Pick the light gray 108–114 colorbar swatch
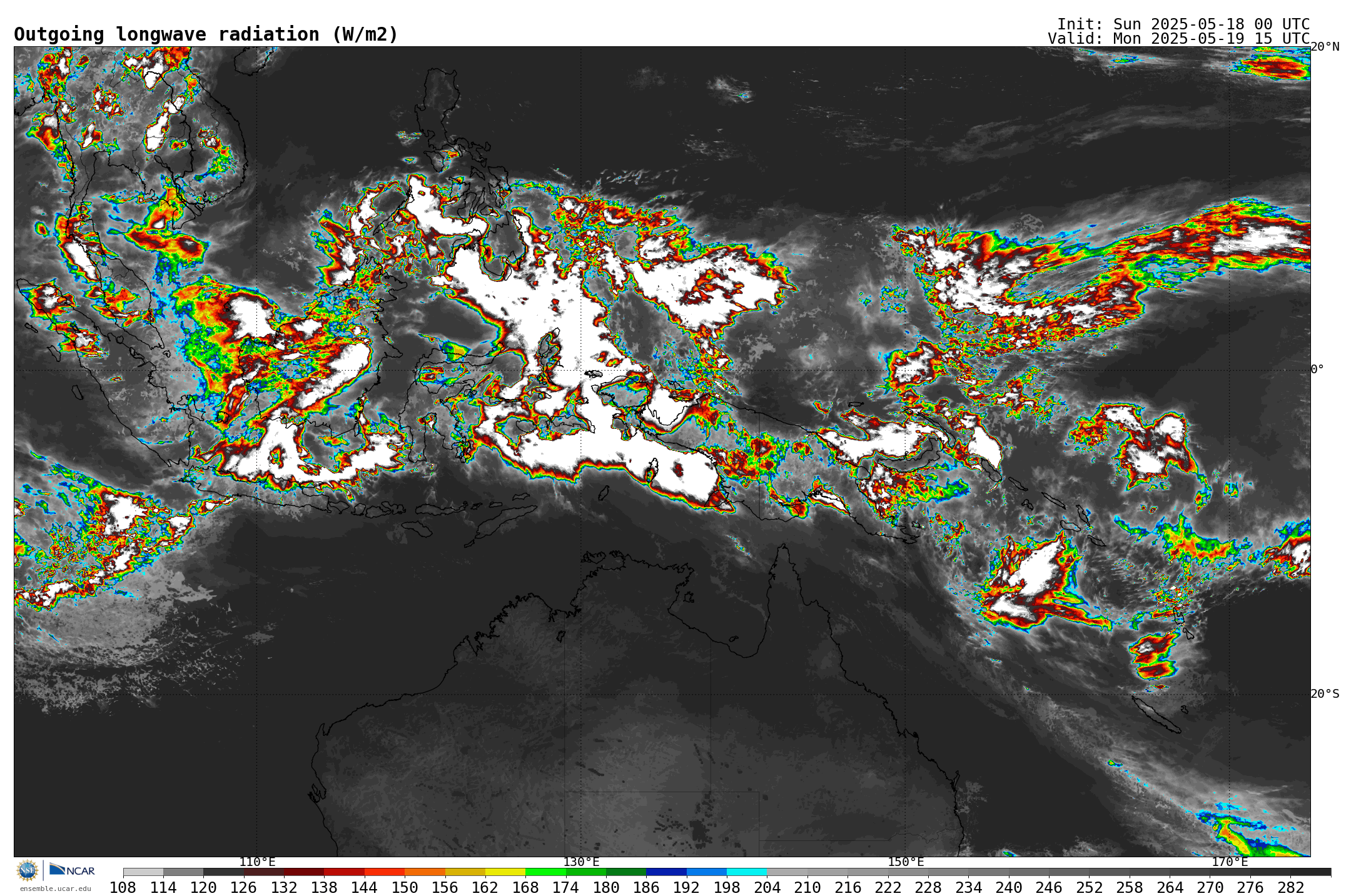Screen dimensions: 1351x896 pyautogui.click(x=143, y=872)
